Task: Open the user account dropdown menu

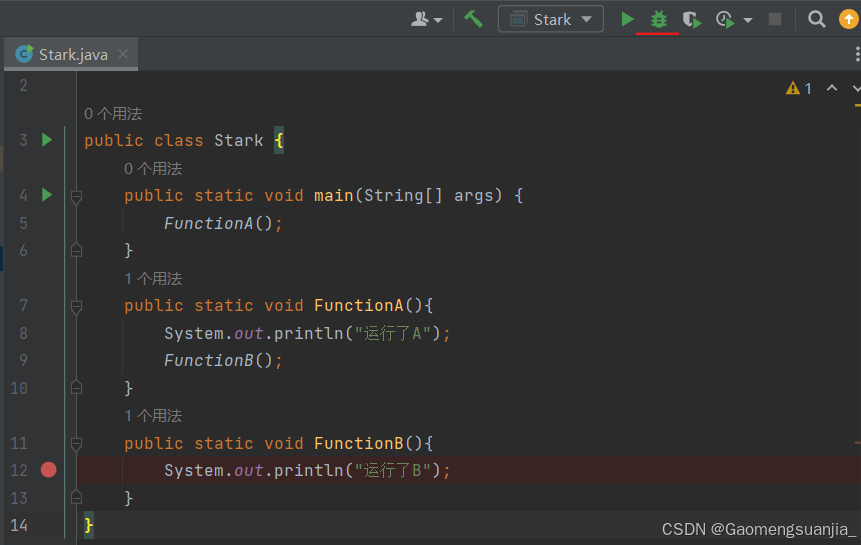Action: pyautogui.click(x=427, y=19)
